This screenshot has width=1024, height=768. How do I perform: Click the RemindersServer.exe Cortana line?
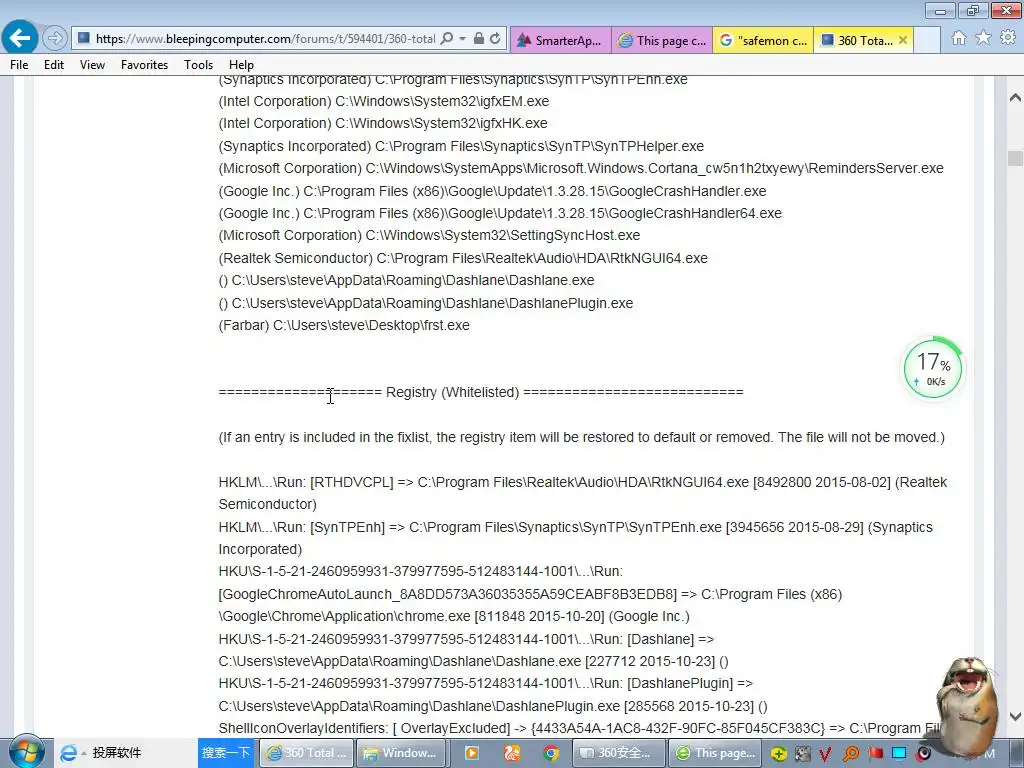click(x=581, y=168)
